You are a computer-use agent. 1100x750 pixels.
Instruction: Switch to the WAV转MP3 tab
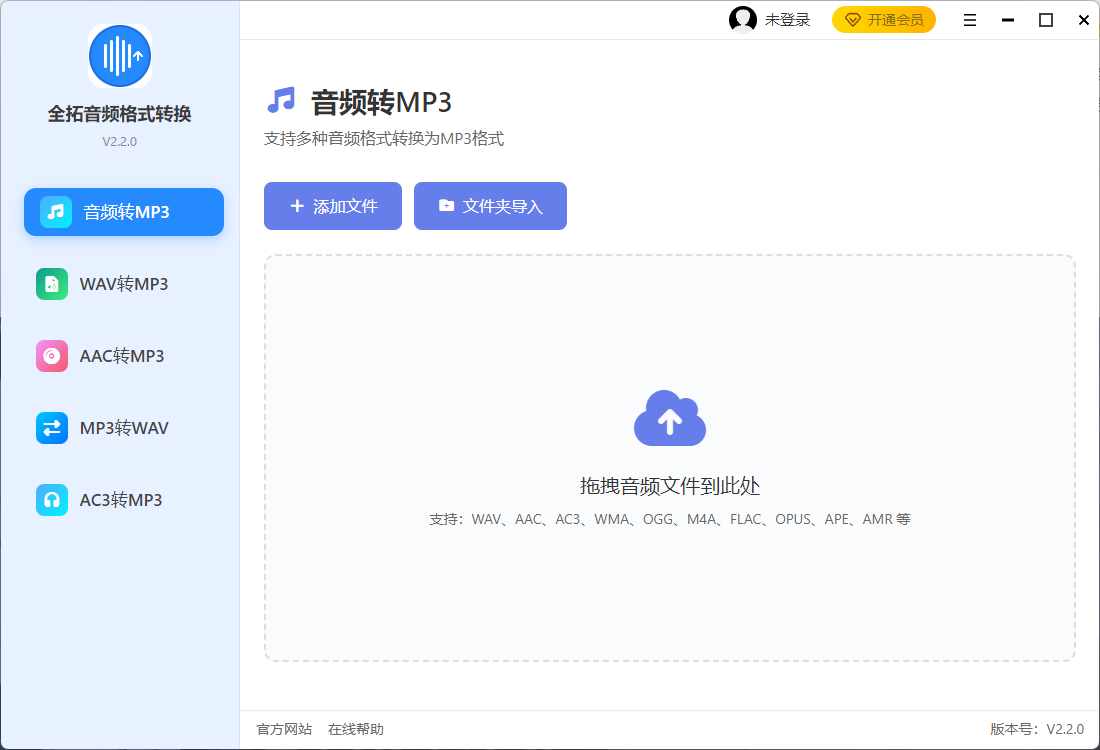click(124, 284)
